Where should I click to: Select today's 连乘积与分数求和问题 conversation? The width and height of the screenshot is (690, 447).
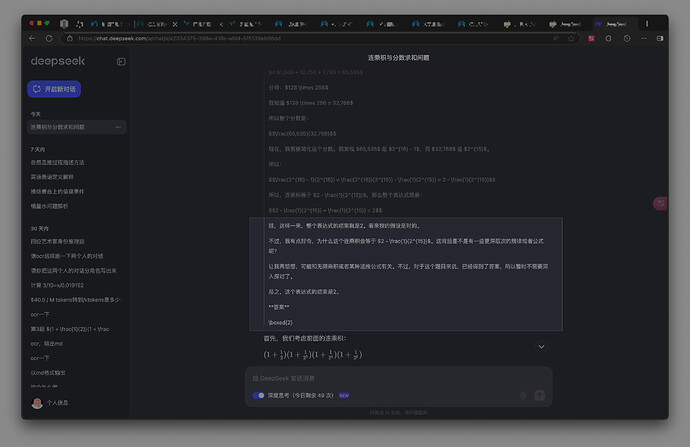coord(76,127)
